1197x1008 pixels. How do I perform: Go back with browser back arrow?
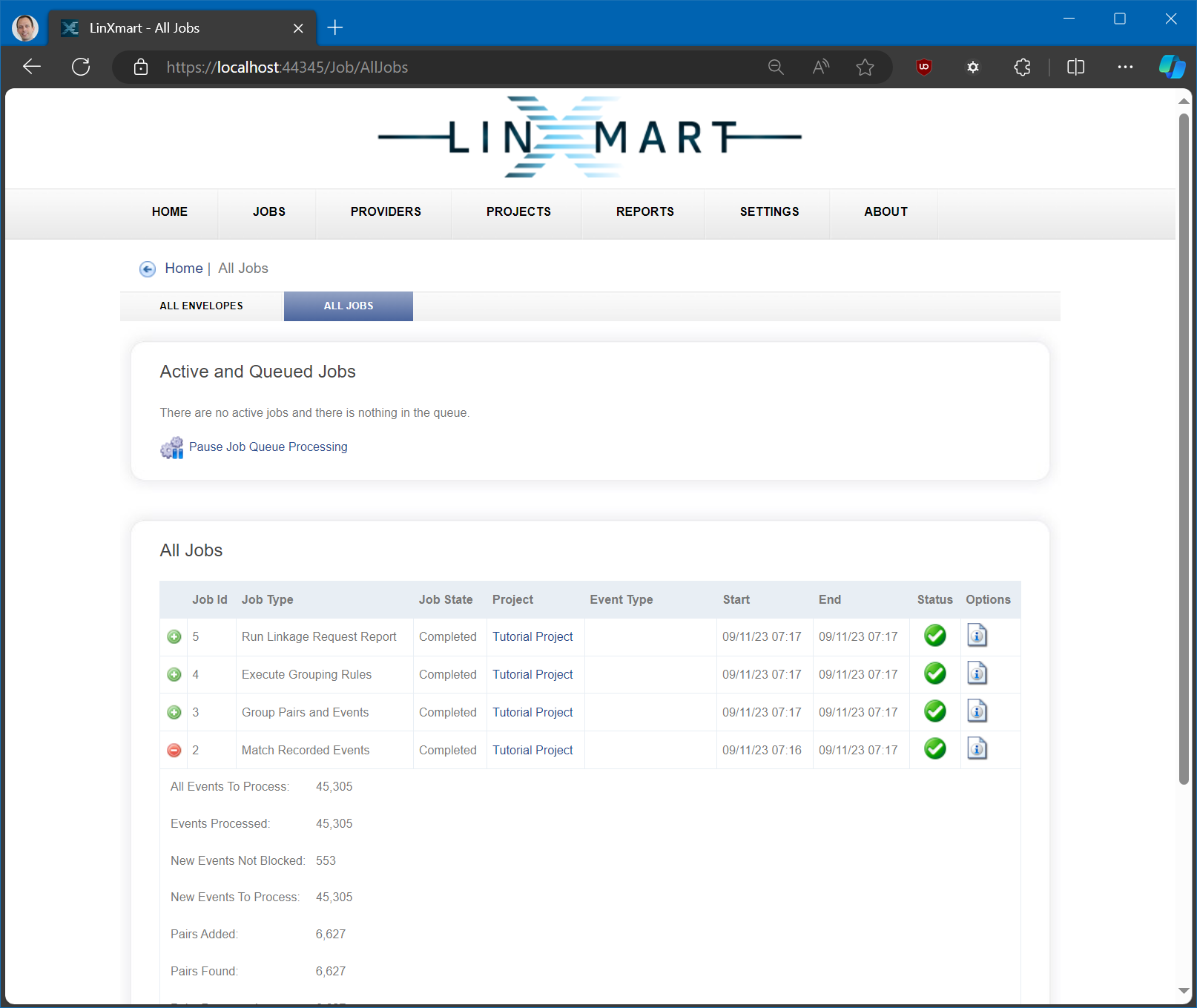(32, 67)
